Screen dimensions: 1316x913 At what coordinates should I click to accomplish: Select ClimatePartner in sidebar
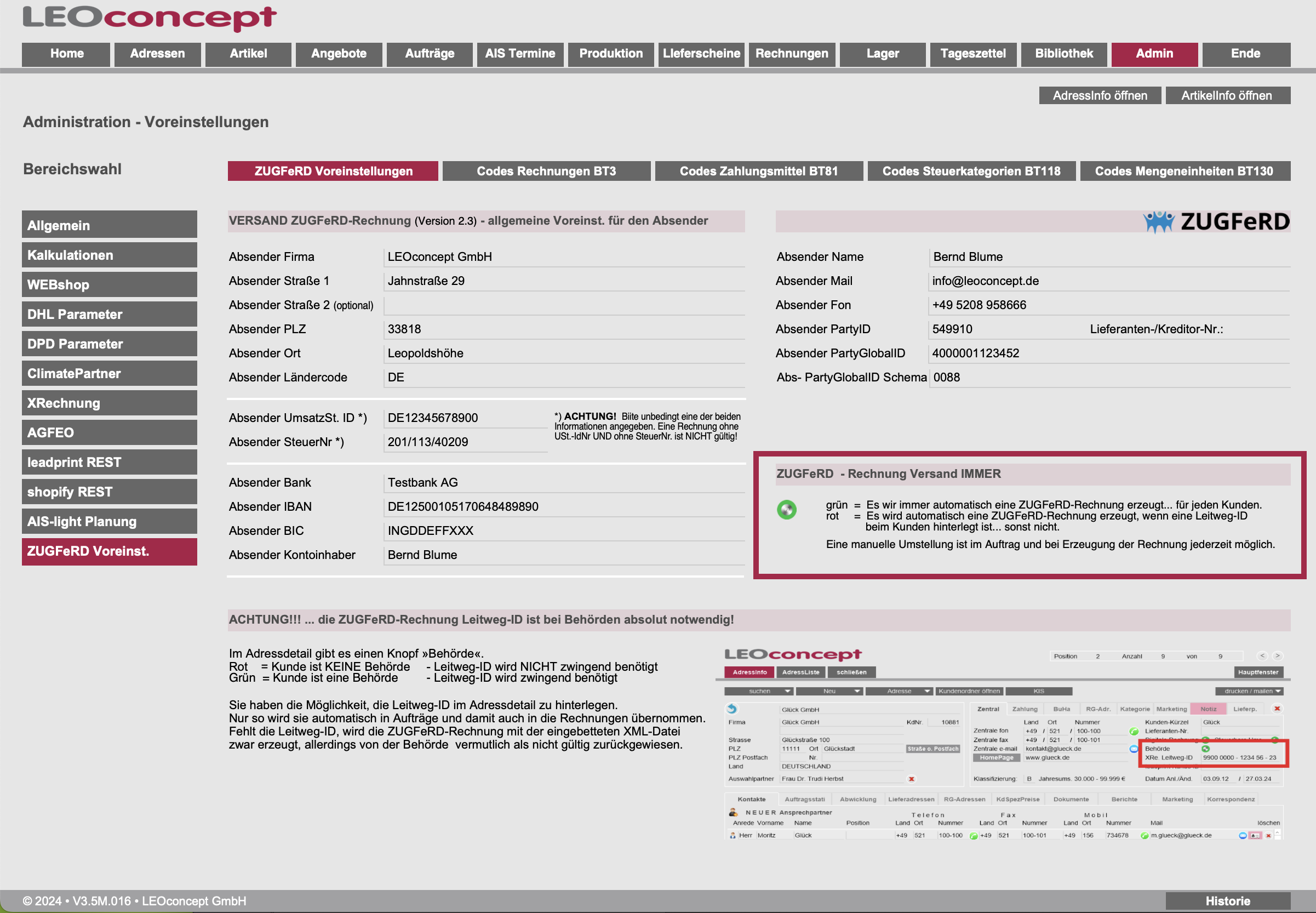pos(109,373)
